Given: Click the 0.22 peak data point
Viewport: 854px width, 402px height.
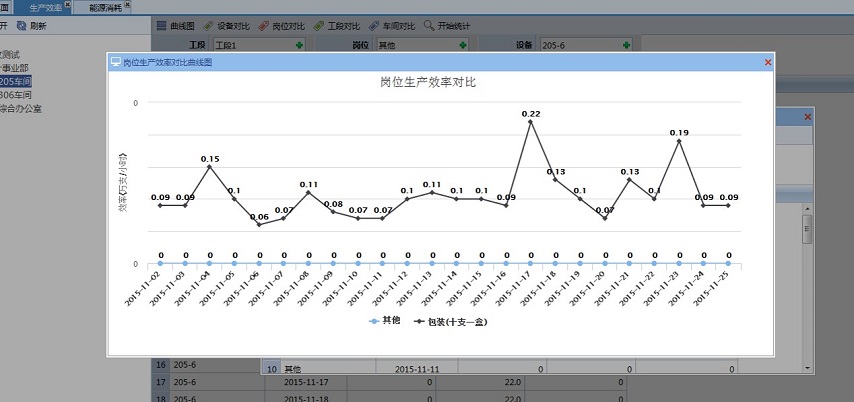Looking at the screenshot, I should tap(530, 122).
